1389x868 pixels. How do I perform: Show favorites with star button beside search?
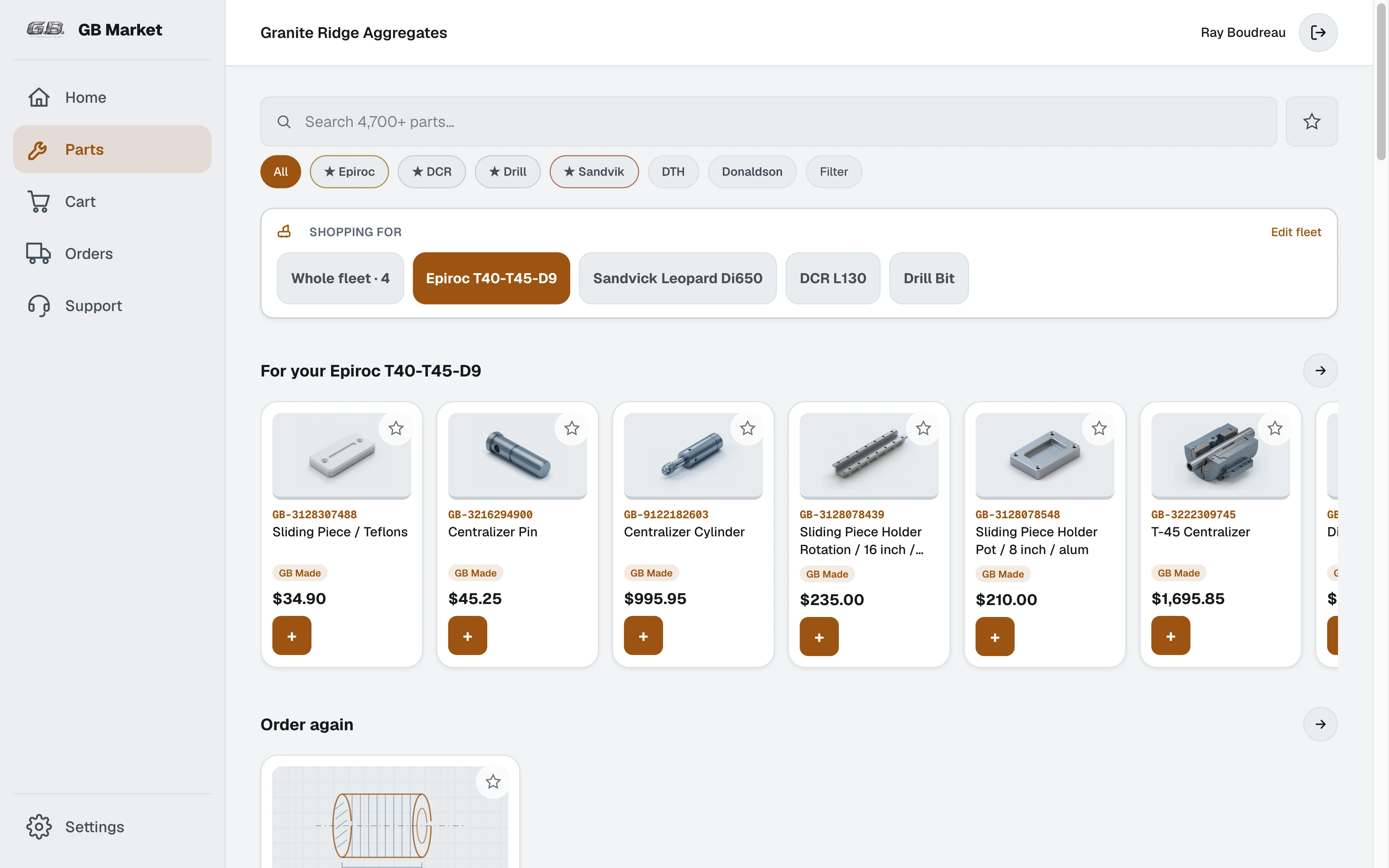tap(1312, 122)
